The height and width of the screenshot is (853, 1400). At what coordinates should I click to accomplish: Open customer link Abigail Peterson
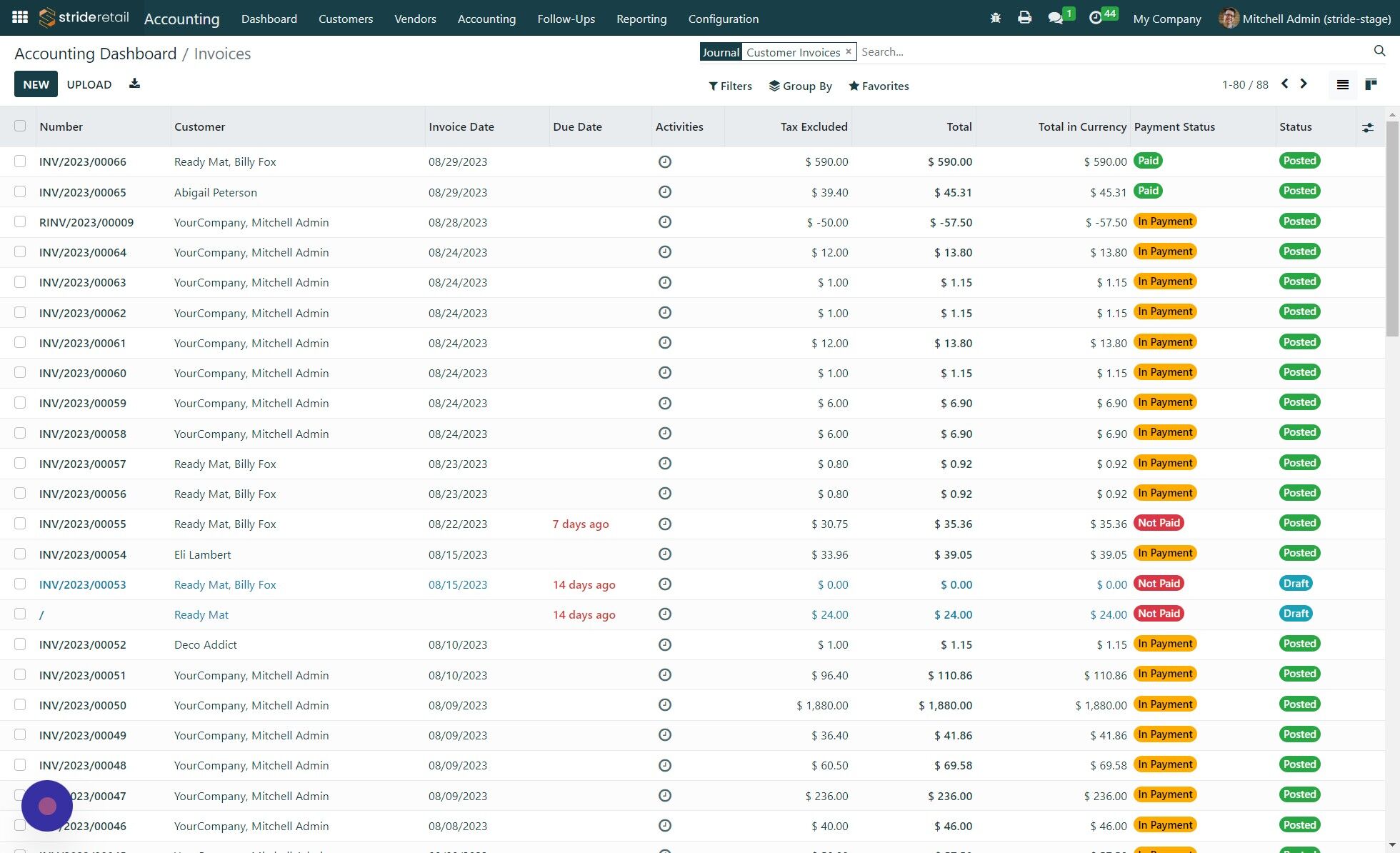click(215, 191)
